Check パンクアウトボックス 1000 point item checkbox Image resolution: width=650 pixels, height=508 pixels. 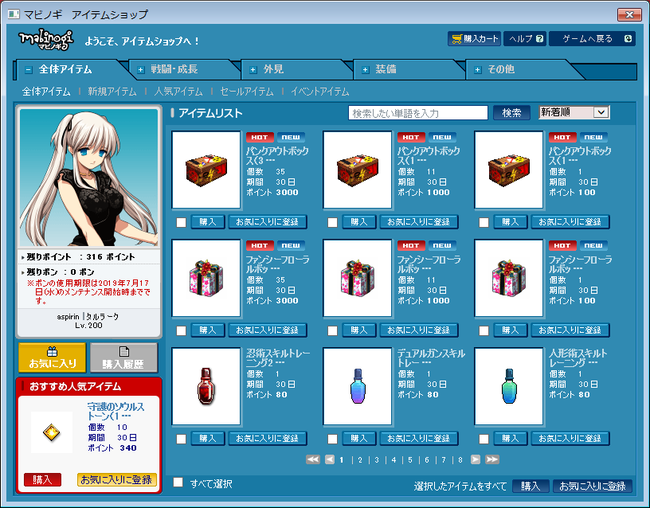click(x=332, y=222)
